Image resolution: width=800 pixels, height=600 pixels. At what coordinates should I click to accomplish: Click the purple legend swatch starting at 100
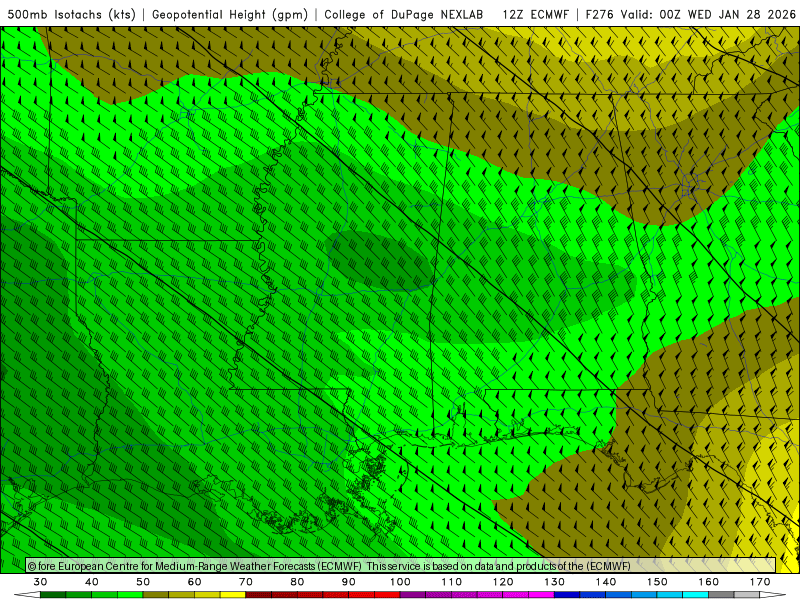click(413, 595)
